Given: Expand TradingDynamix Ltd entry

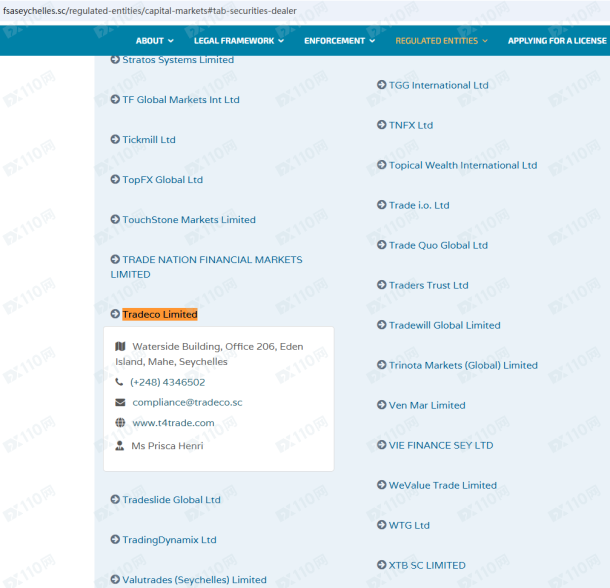Looking at the screenshot, I should point(169,540).
